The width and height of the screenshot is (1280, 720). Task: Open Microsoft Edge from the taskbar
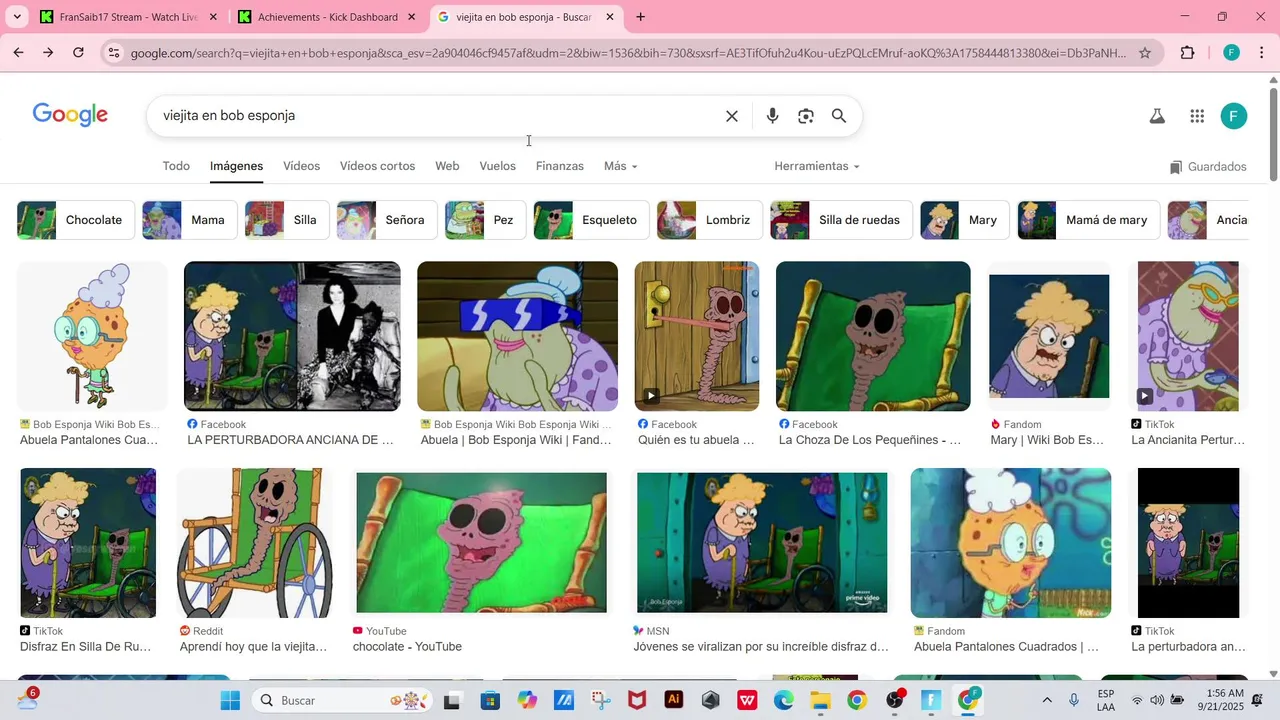(784, 700)
